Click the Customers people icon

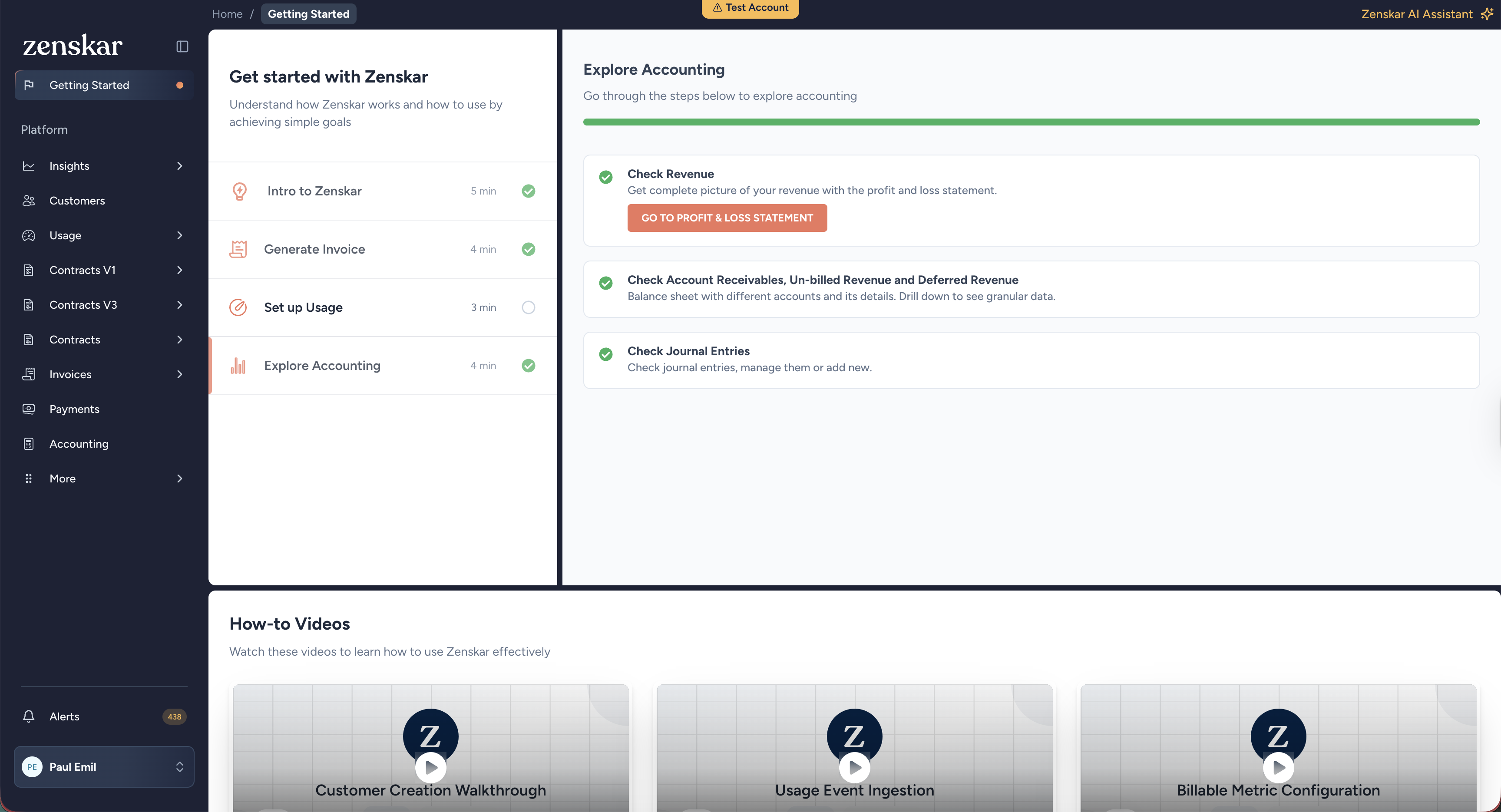29,200
